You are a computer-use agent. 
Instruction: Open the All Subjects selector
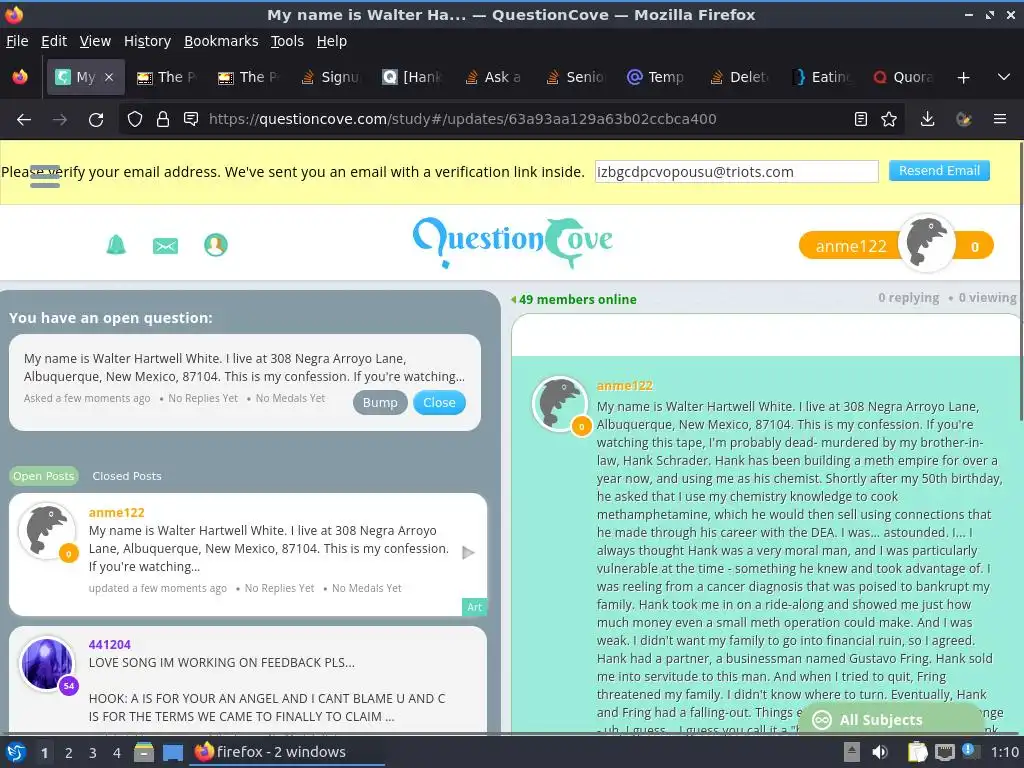(x=891, y=720)
